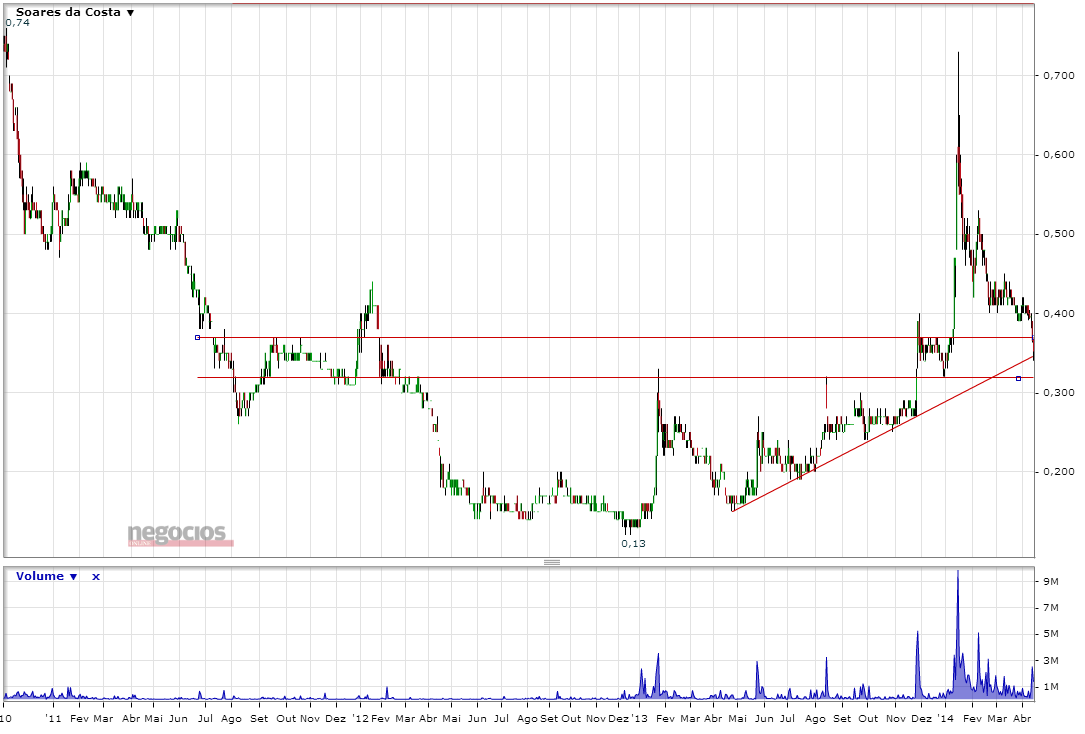Click the '14 year marker on time axis

point(945,719)
